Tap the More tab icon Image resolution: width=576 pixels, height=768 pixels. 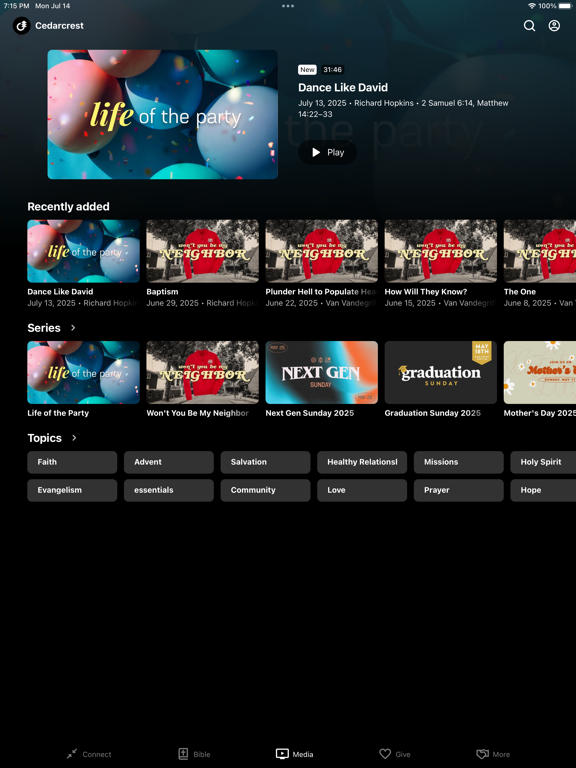tap(482, 753)
